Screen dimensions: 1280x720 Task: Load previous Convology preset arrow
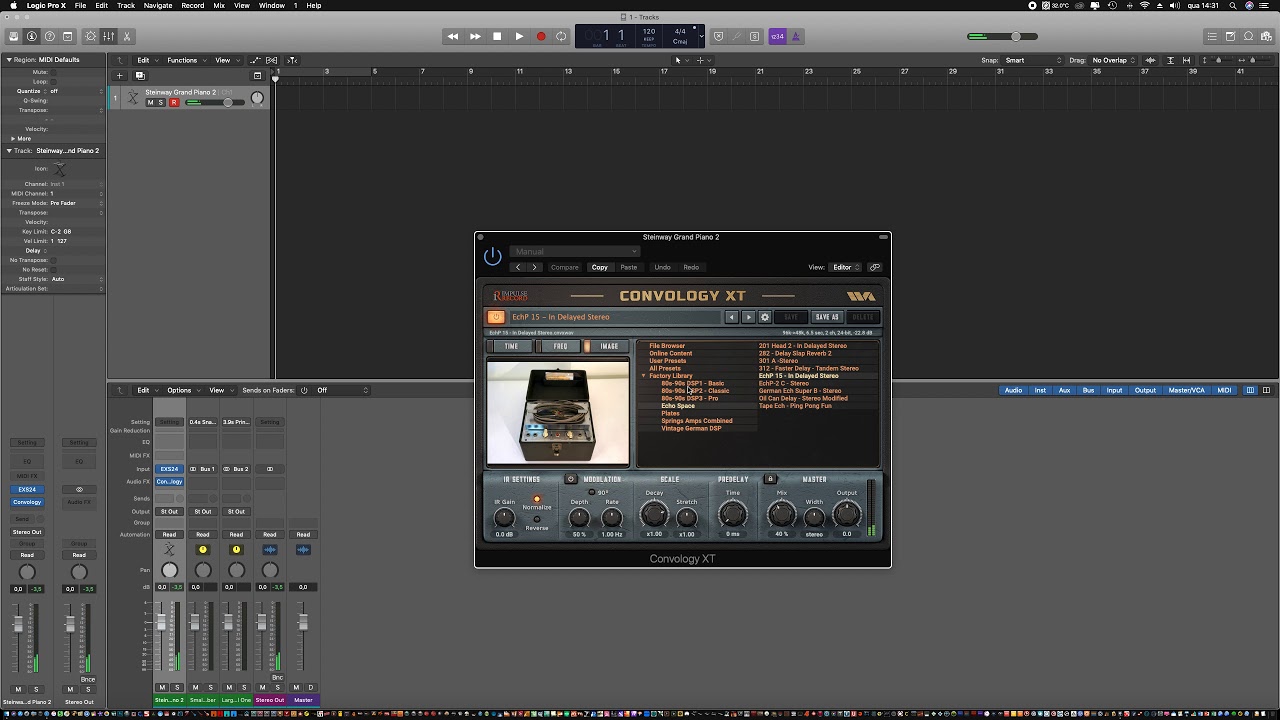(732, 317)
